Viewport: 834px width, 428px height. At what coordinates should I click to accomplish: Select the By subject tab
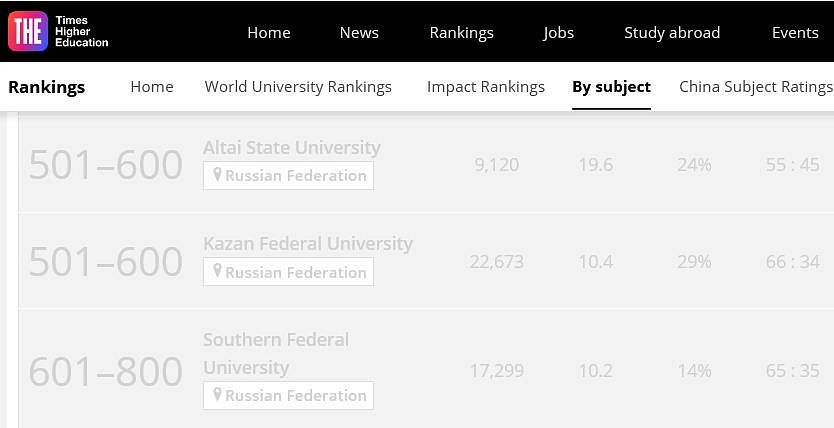611,87
